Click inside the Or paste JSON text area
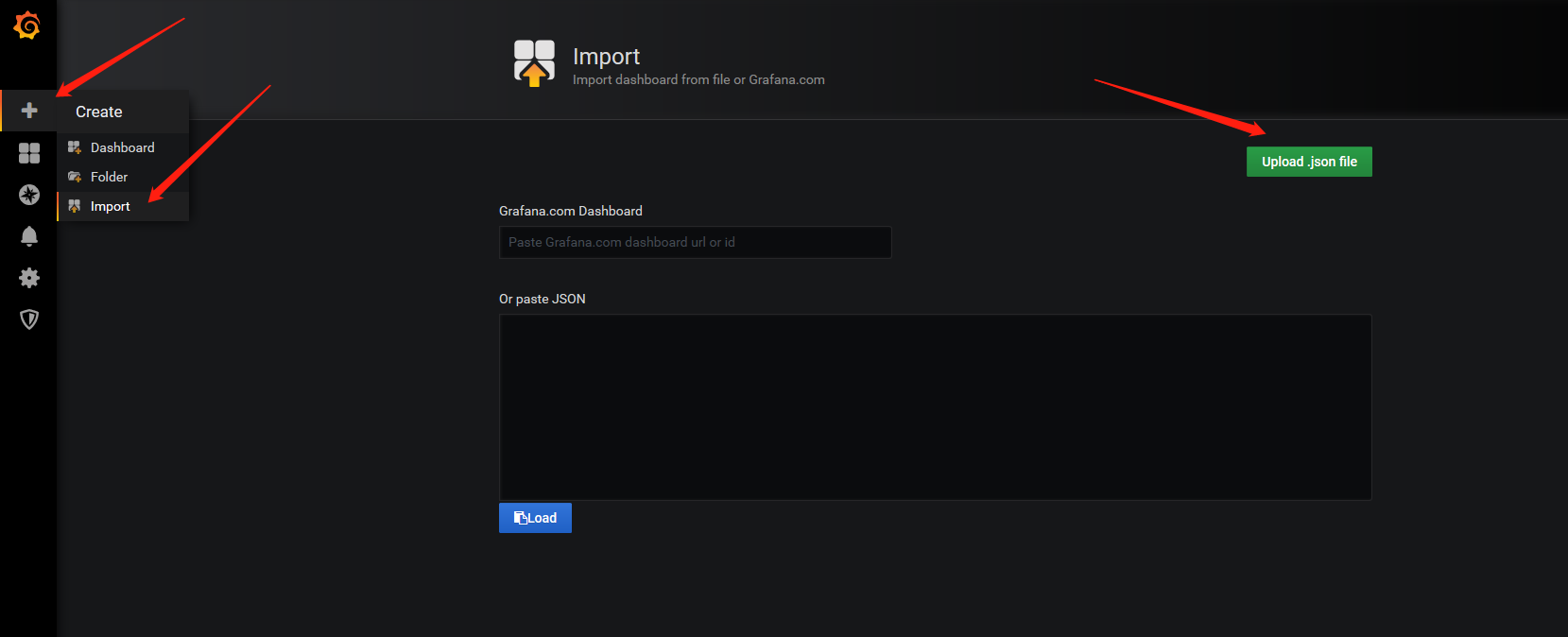Screen dimensions: 1568x637 935,407
